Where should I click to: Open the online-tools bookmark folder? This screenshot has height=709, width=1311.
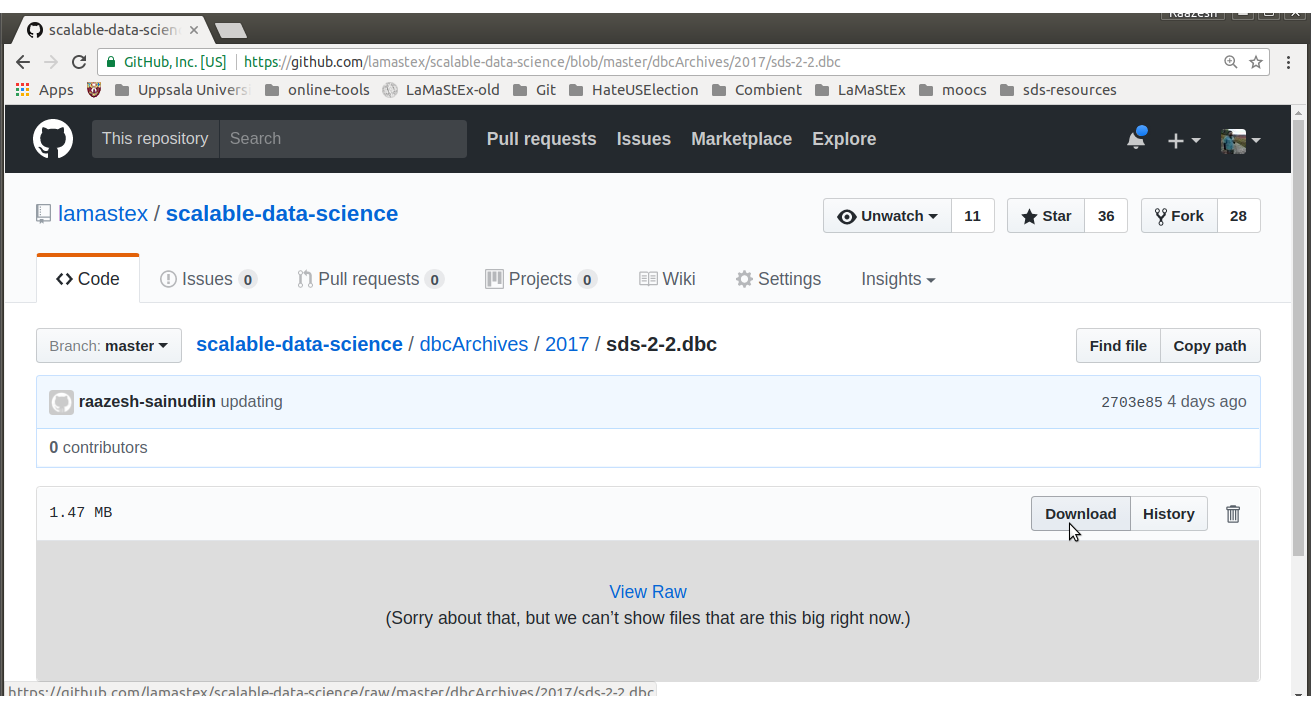pos(317,90)
